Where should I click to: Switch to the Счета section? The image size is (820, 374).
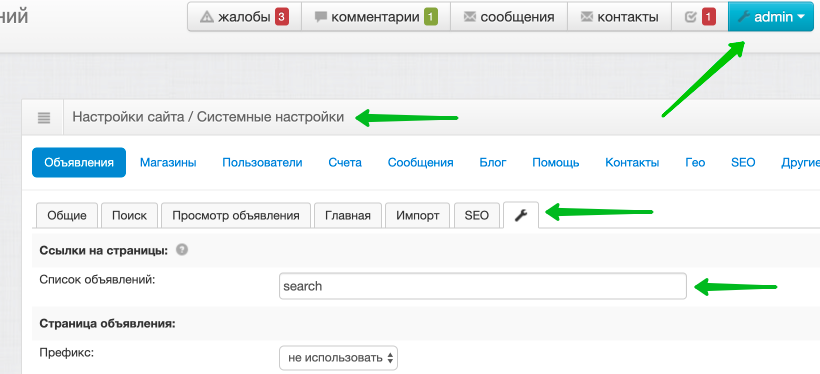pyautogui.click(x=345, y=163)
